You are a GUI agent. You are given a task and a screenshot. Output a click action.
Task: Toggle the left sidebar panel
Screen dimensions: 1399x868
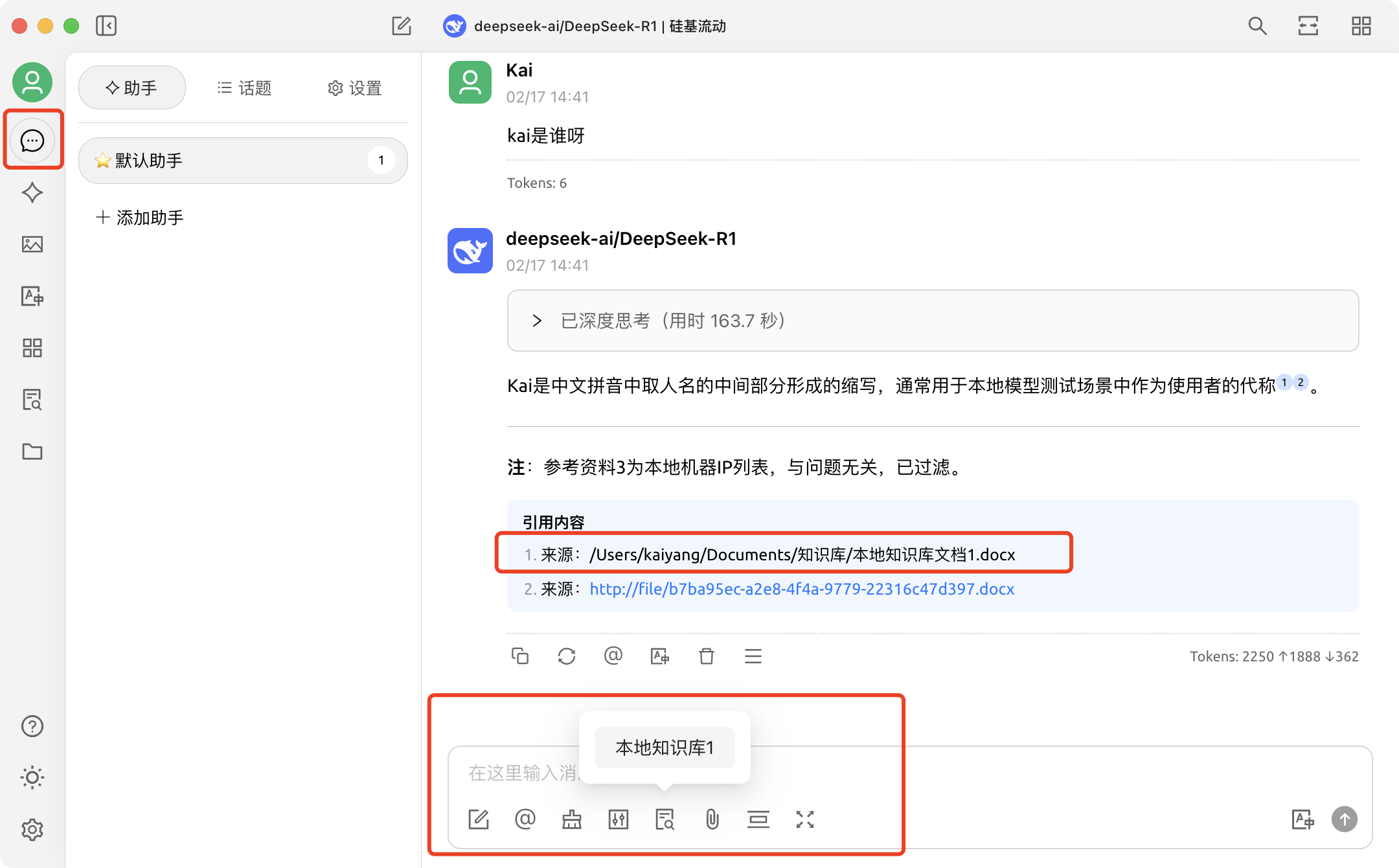106,26
